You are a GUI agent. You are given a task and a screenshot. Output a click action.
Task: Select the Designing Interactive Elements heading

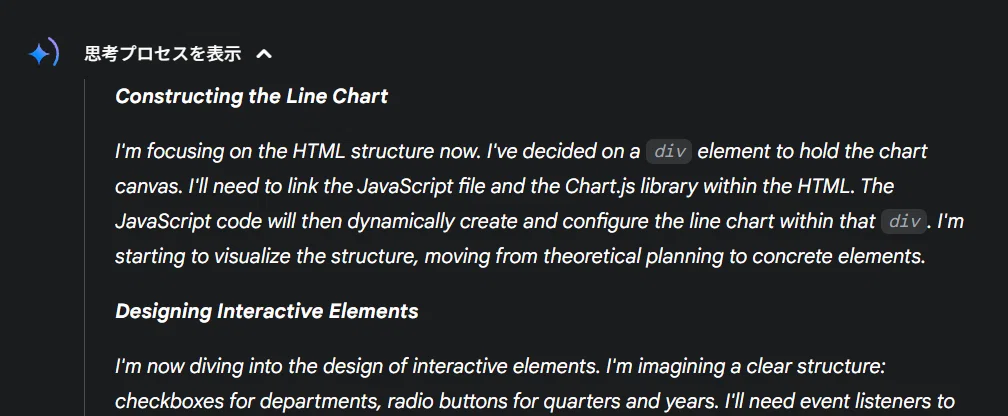coord(267,311)
